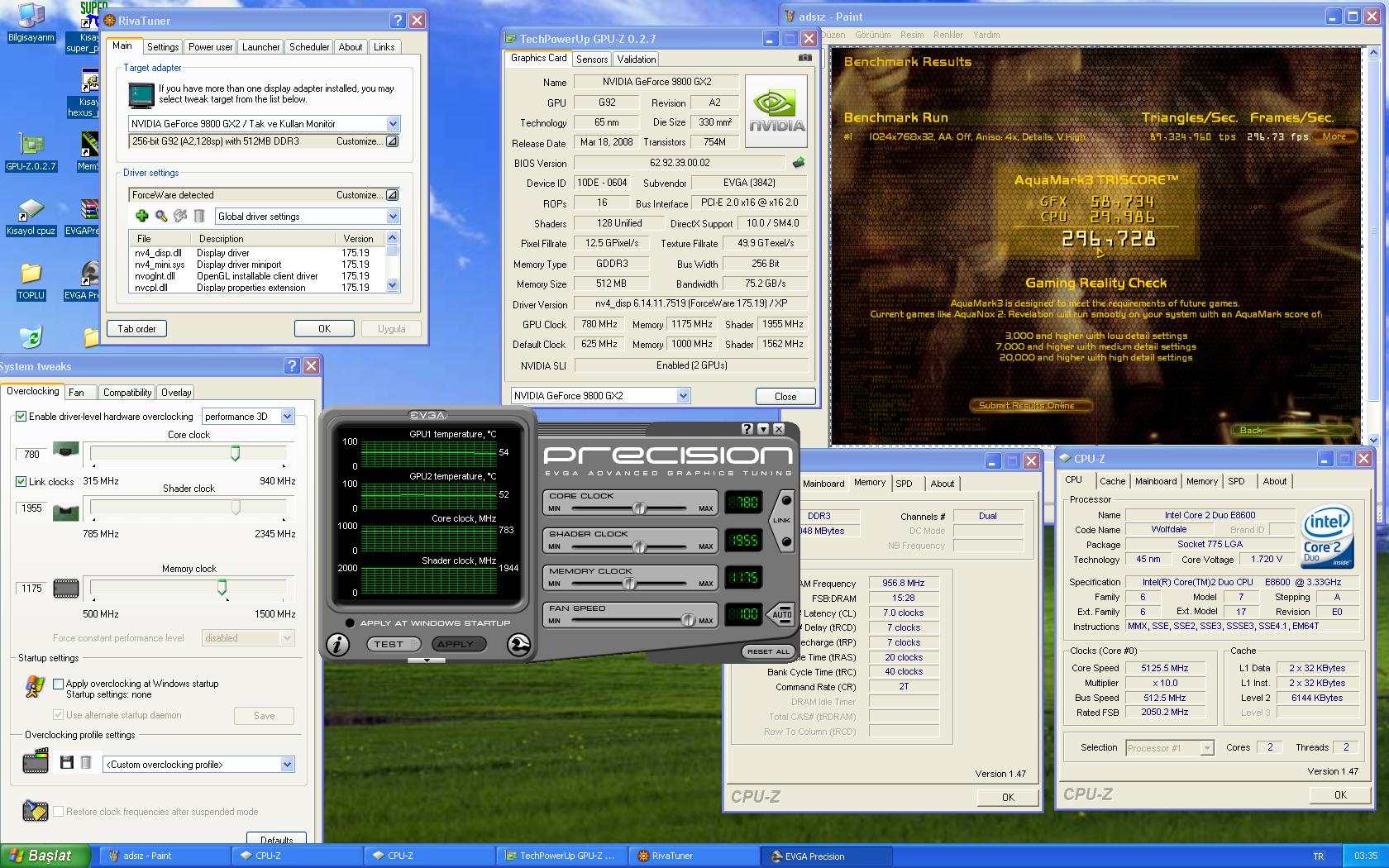The image size is (1389, 868).
Task: Toggle Apply At Windows Startup in EVGA Precision
Action: [350, 623]
